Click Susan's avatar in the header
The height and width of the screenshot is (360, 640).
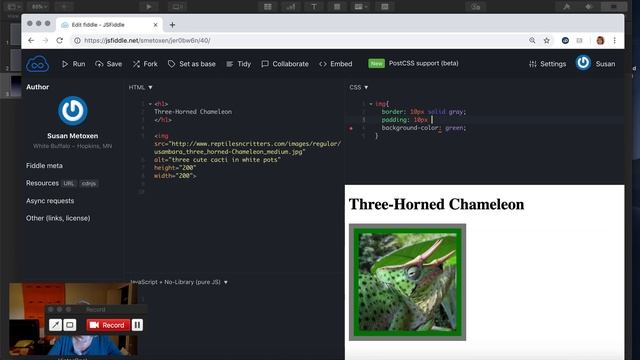pyautogui.click(x=583, y=63)
